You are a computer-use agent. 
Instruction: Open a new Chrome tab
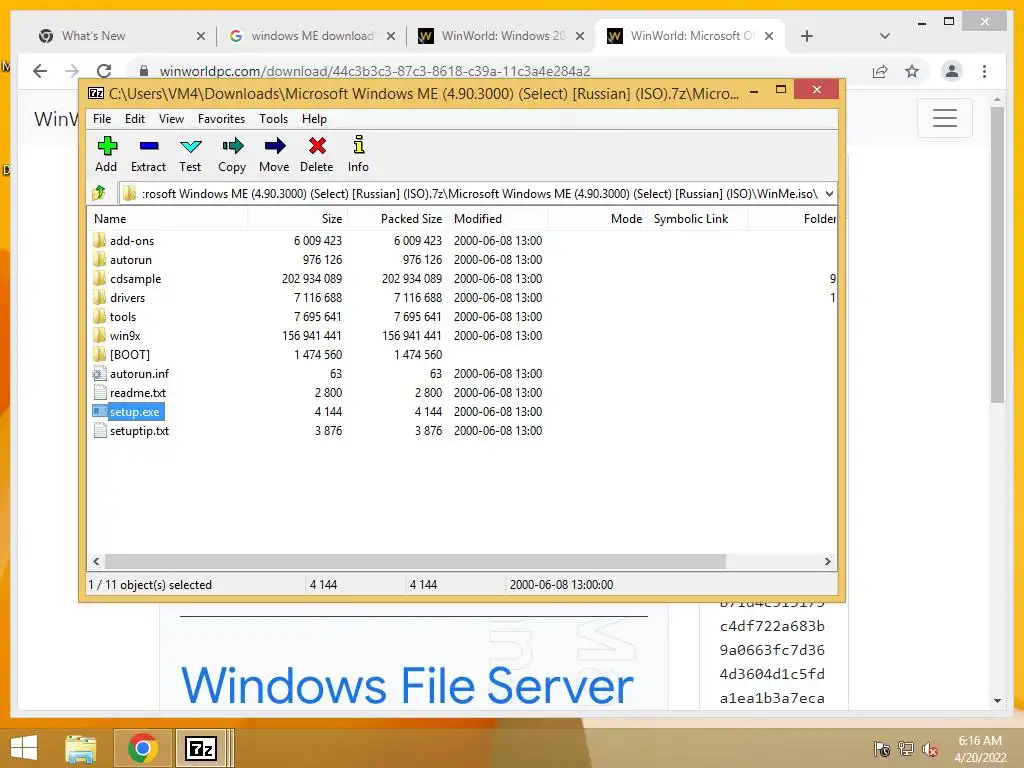pos(807,36)
